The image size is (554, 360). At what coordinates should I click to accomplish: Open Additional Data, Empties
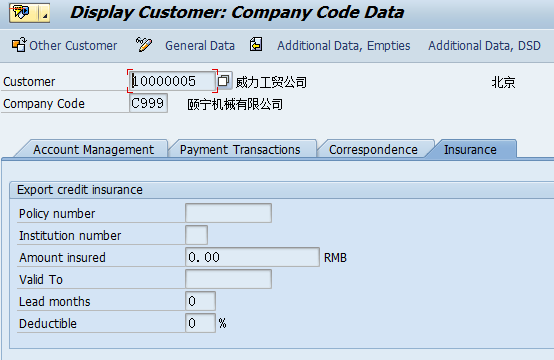coord(343,46)
